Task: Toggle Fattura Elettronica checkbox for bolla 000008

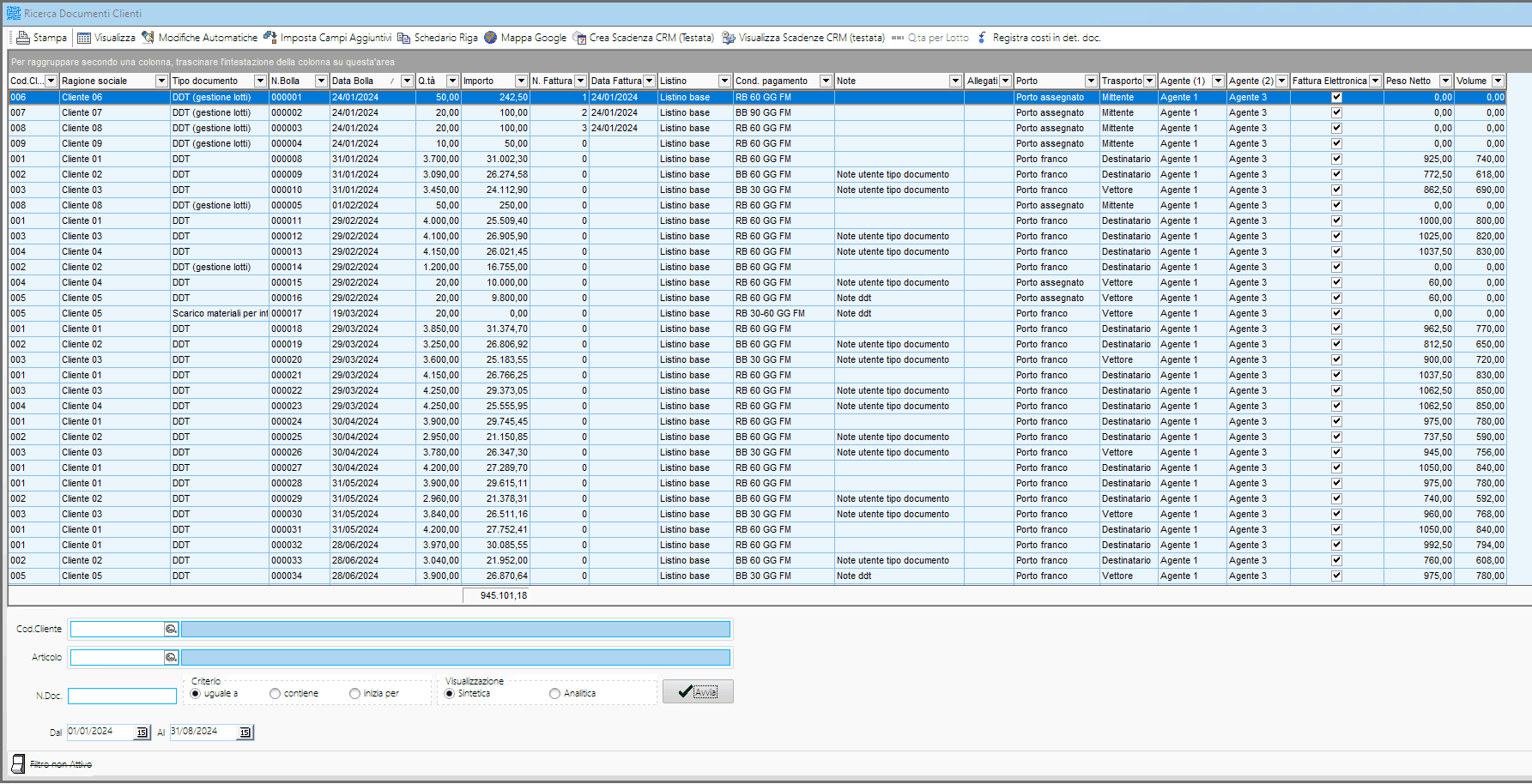Action: point(1336,160)
